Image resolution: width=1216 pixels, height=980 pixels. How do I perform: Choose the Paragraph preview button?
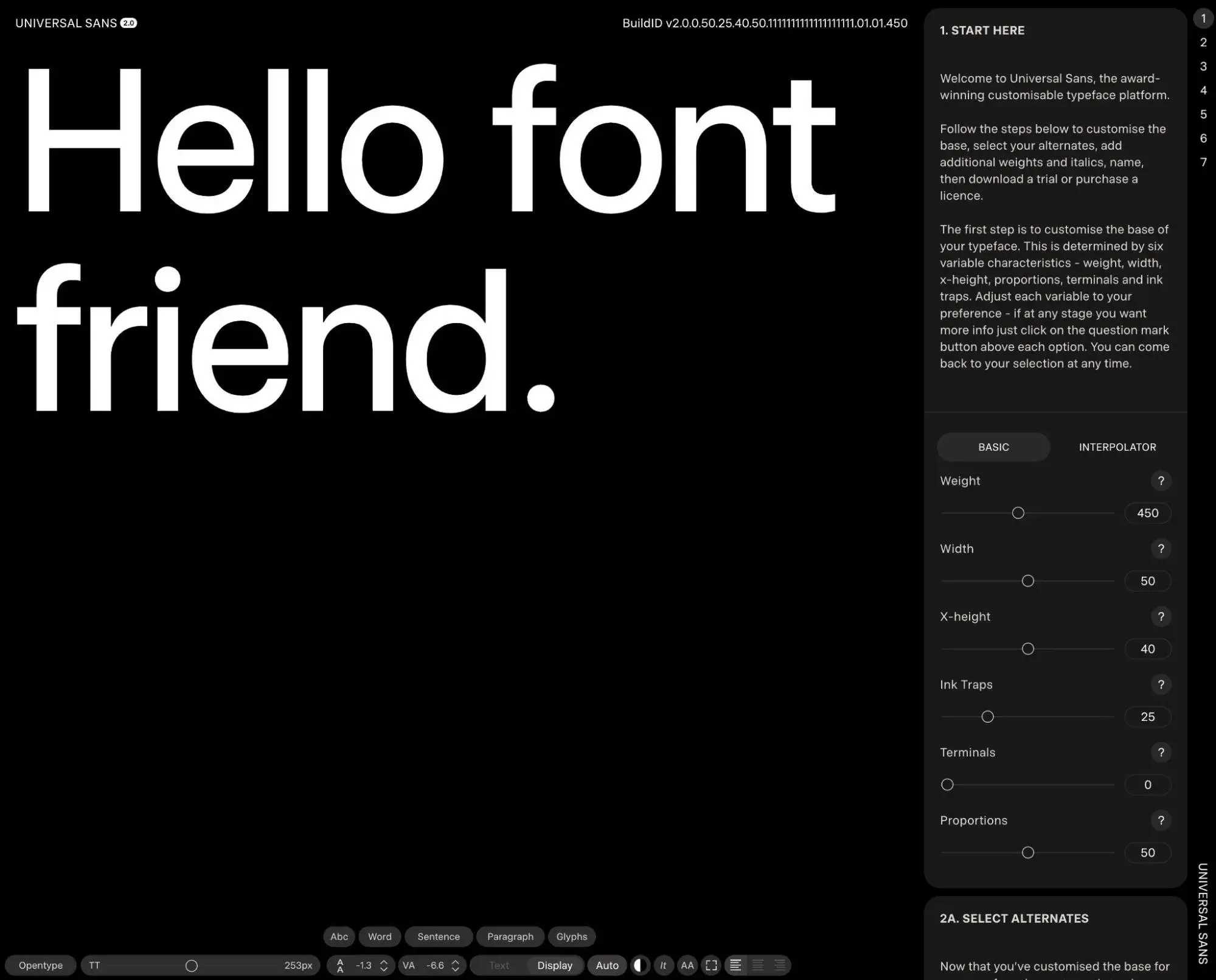coord(510,937)
